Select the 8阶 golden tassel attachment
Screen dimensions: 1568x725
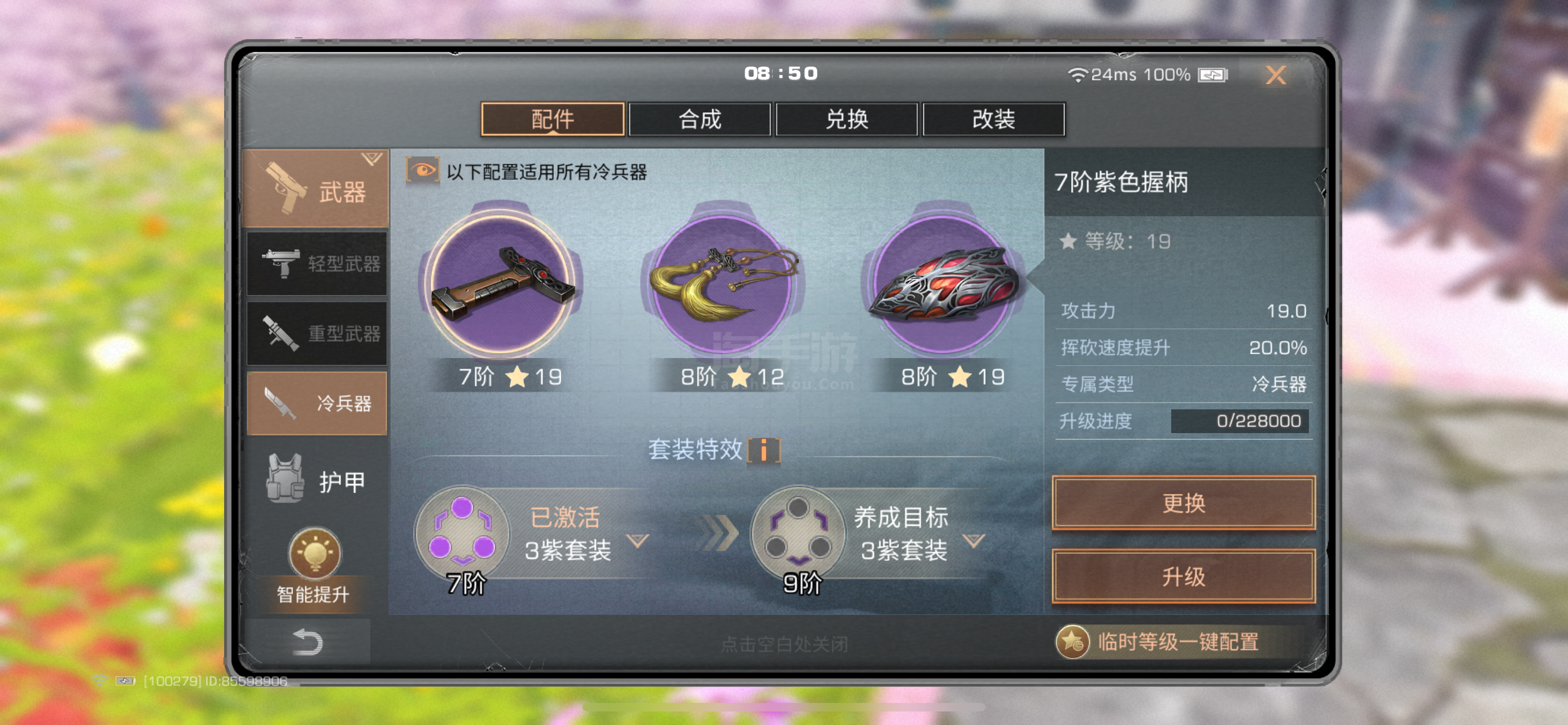click(722, 283)
